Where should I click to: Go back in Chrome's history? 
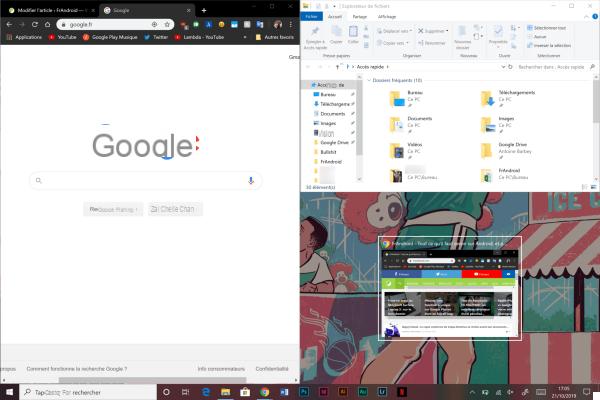[9, 24]
